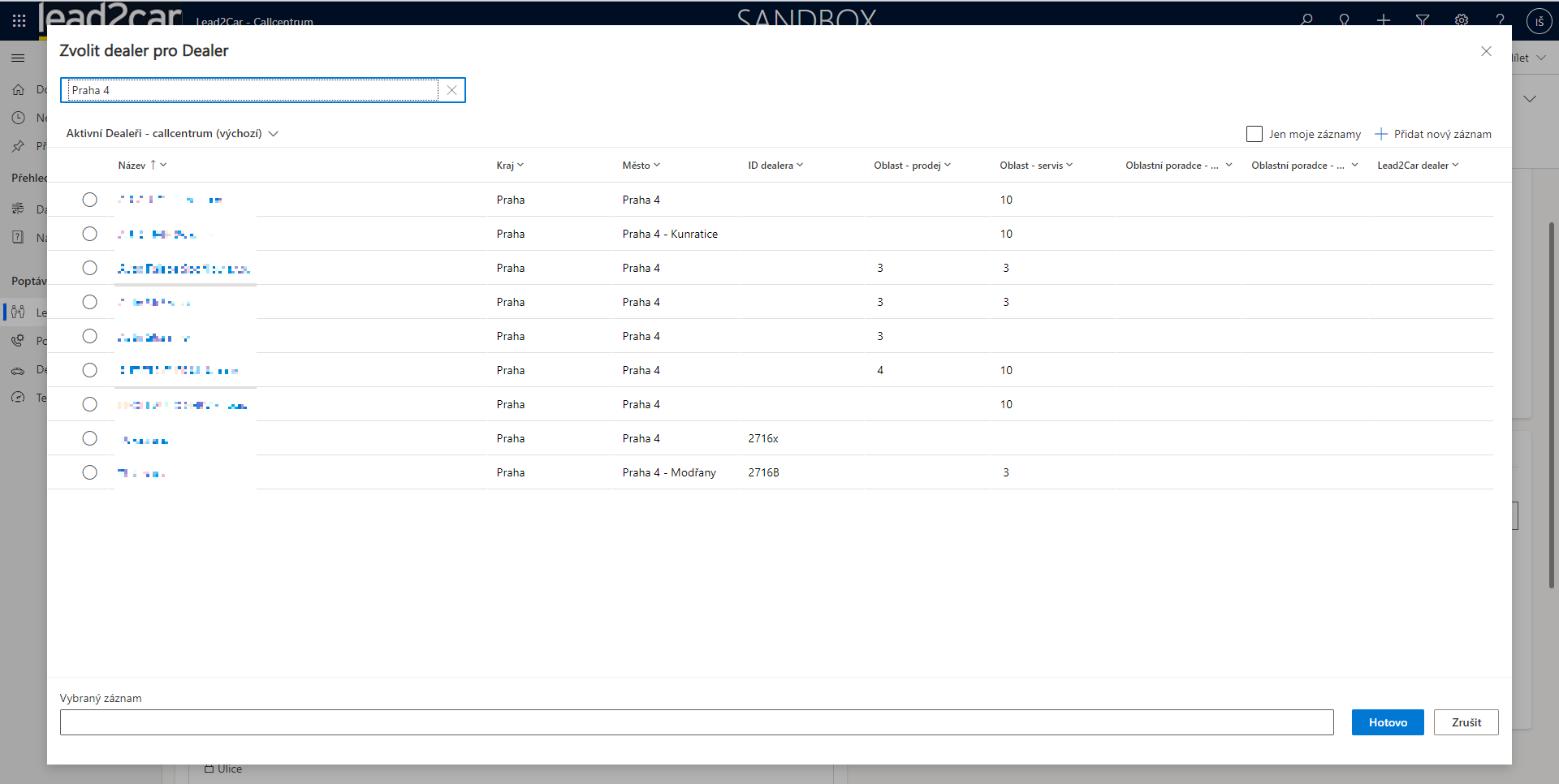Image resolution: width=1559 pixels, height=784 pixels.
Task: Click the help question mark icon
Action: (1501, 20)
